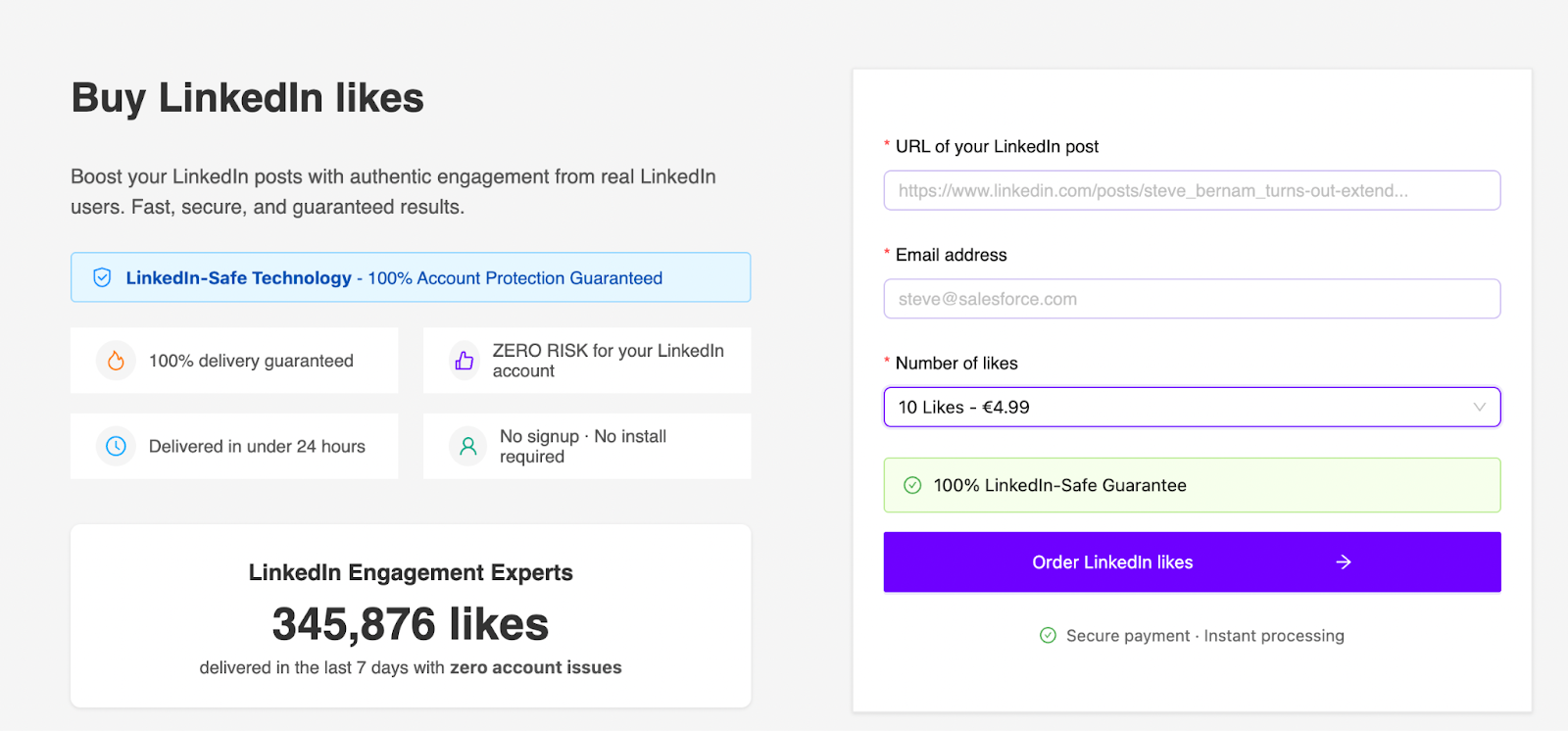Image resolution: width=1568 pixels, height=731 pixels.
Task: Click "Delivered in under 24 hours" text
Action: click(x=257, y=446)
